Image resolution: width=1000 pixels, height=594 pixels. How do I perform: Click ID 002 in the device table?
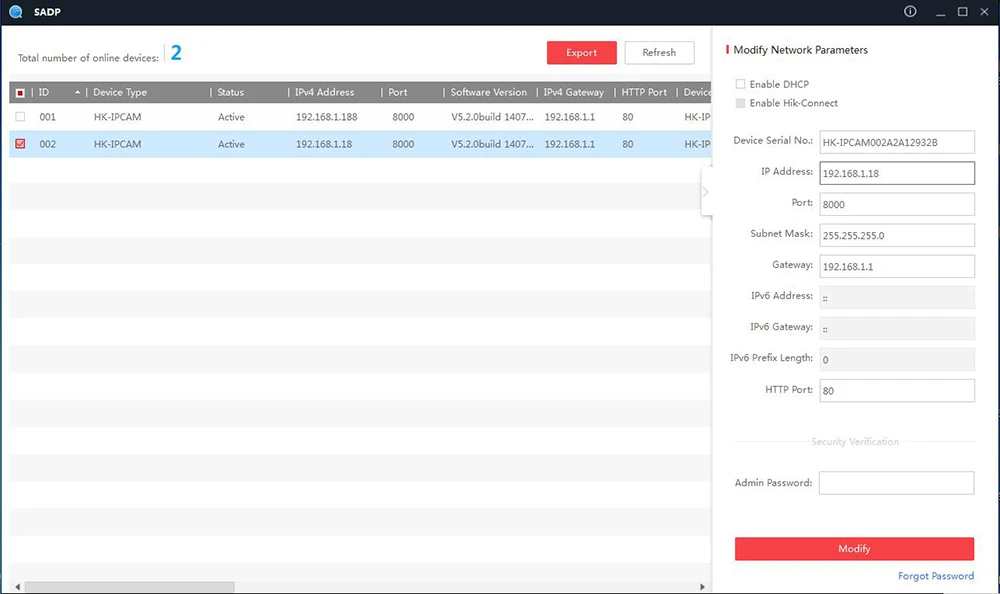point(47,144)
